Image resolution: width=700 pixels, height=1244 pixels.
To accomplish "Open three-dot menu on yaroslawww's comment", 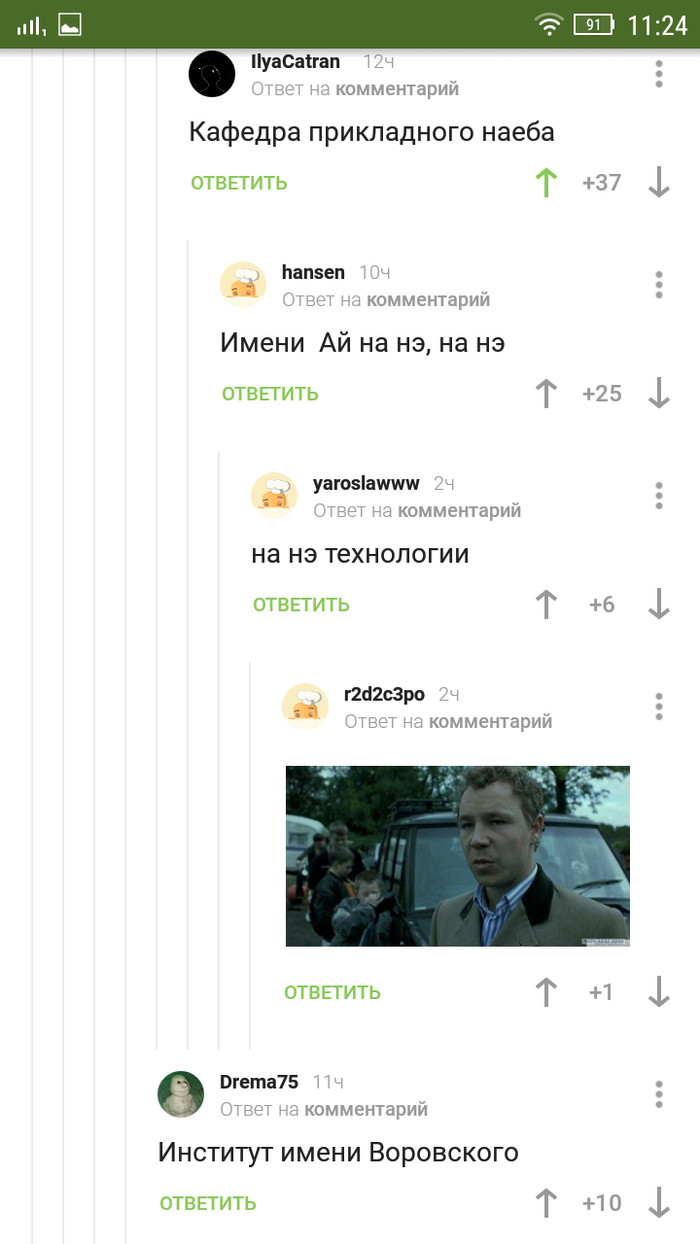I will 659,495.
